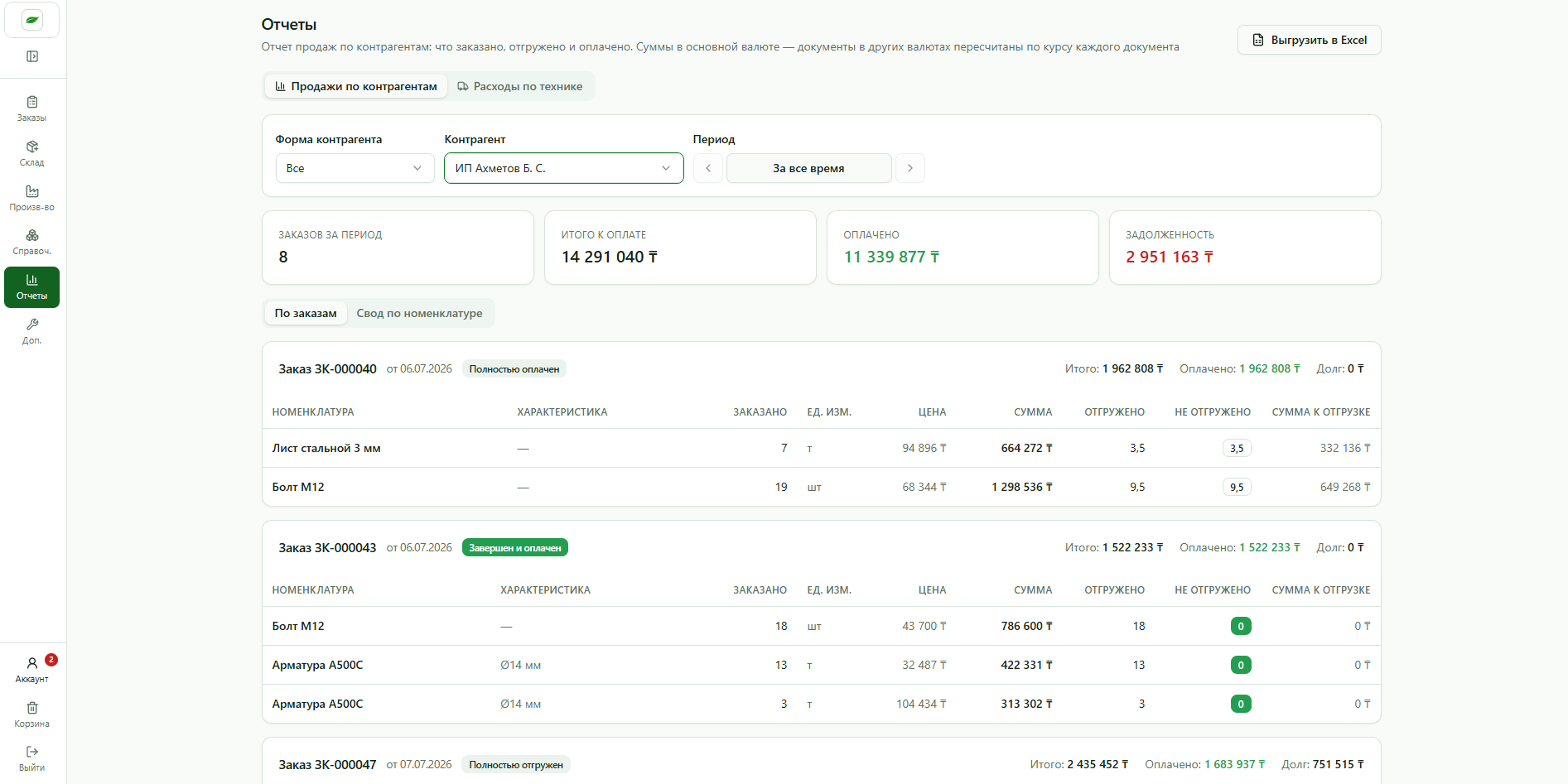Click Болт М12 in order ЗК-000043
The height and width of the screenshot is (784, 1568).
tap(298, 626)
